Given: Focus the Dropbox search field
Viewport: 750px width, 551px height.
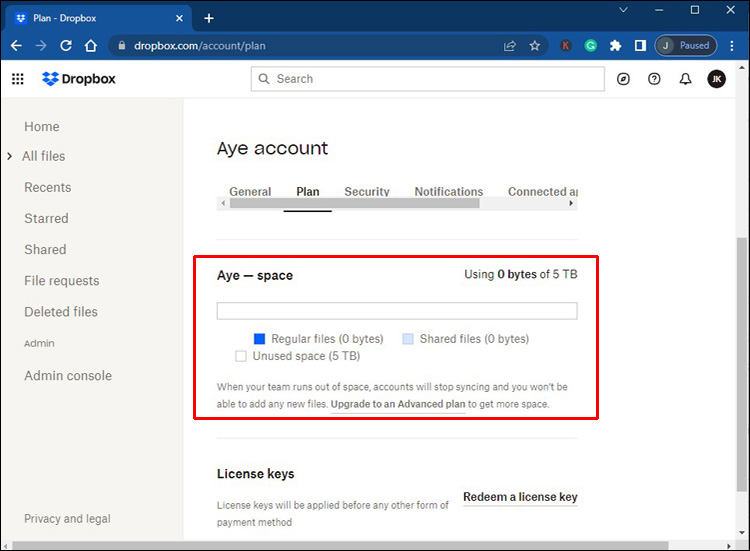Looking at the screenshot, I should click(428, 79).
